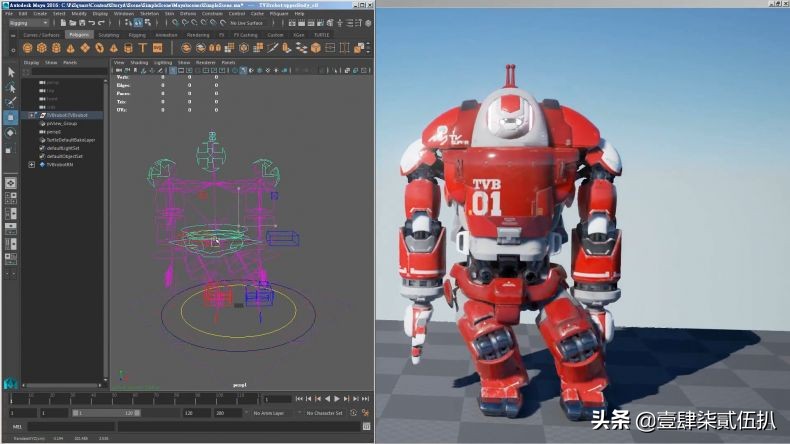Choose the Rotate tool in the toolbox
790x444 pixels.
tap(10, 132)
